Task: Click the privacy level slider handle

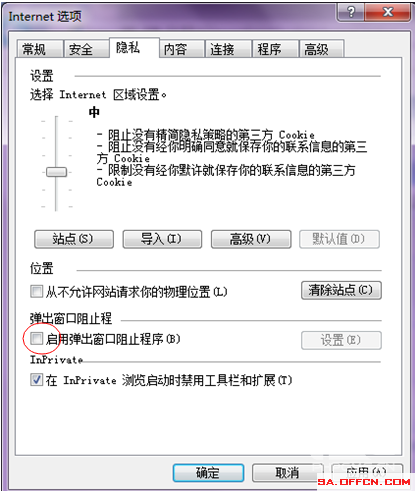Action: tap(56, 172)
